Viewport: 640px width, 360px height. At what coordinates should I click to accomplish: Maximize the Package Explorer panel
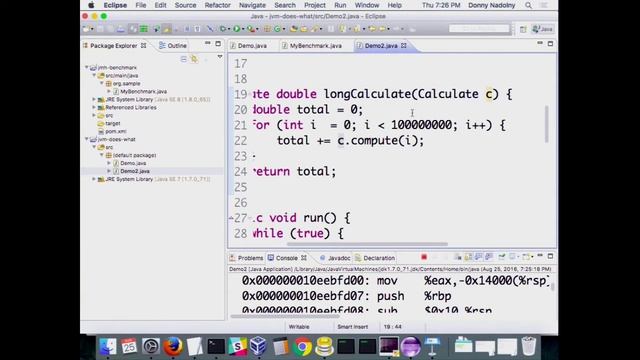[x=218, y=43]
